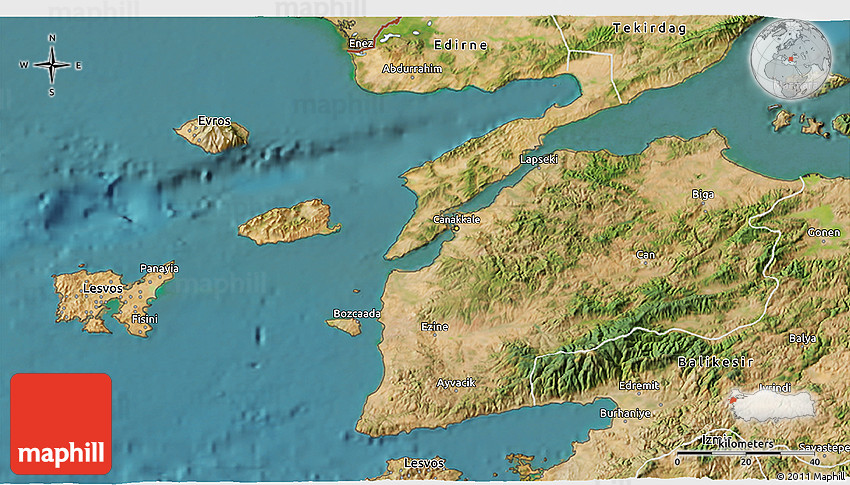Click the Panayia label on Lesvos island
Screen dimensions: 850x485
click(159, 268)
